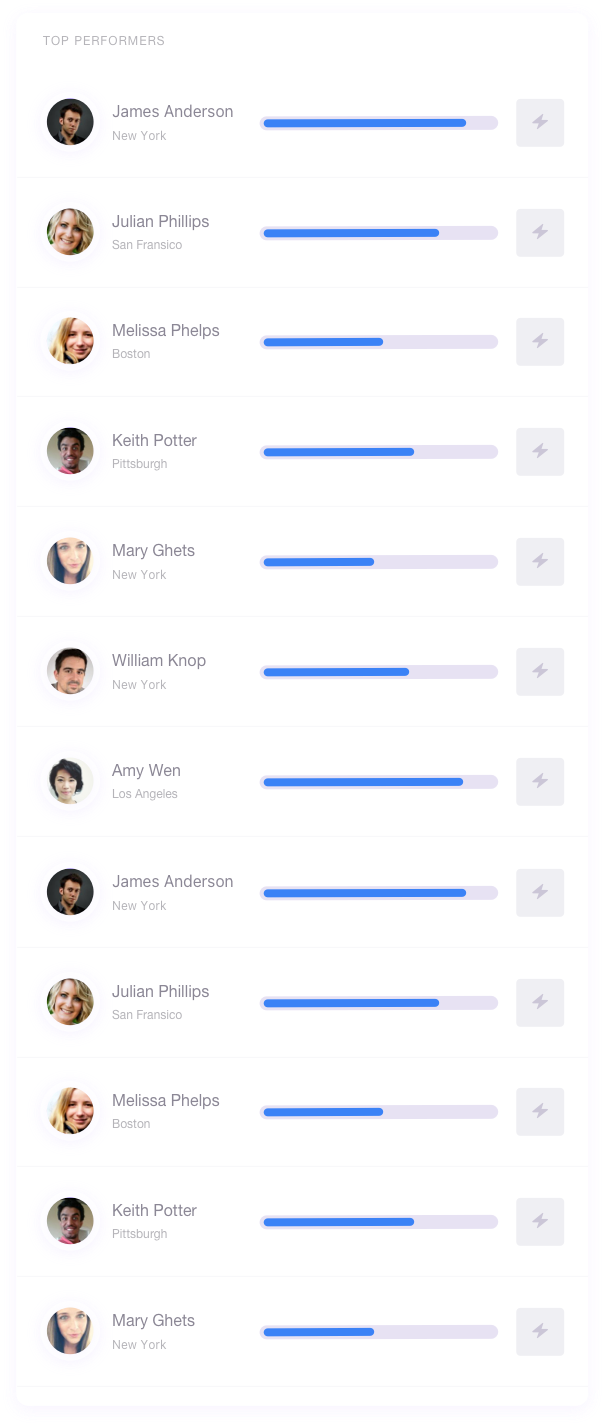Select the second Keith Potter avatar picture
This screenshot has width=605, height=1426.
[70, 1221]
